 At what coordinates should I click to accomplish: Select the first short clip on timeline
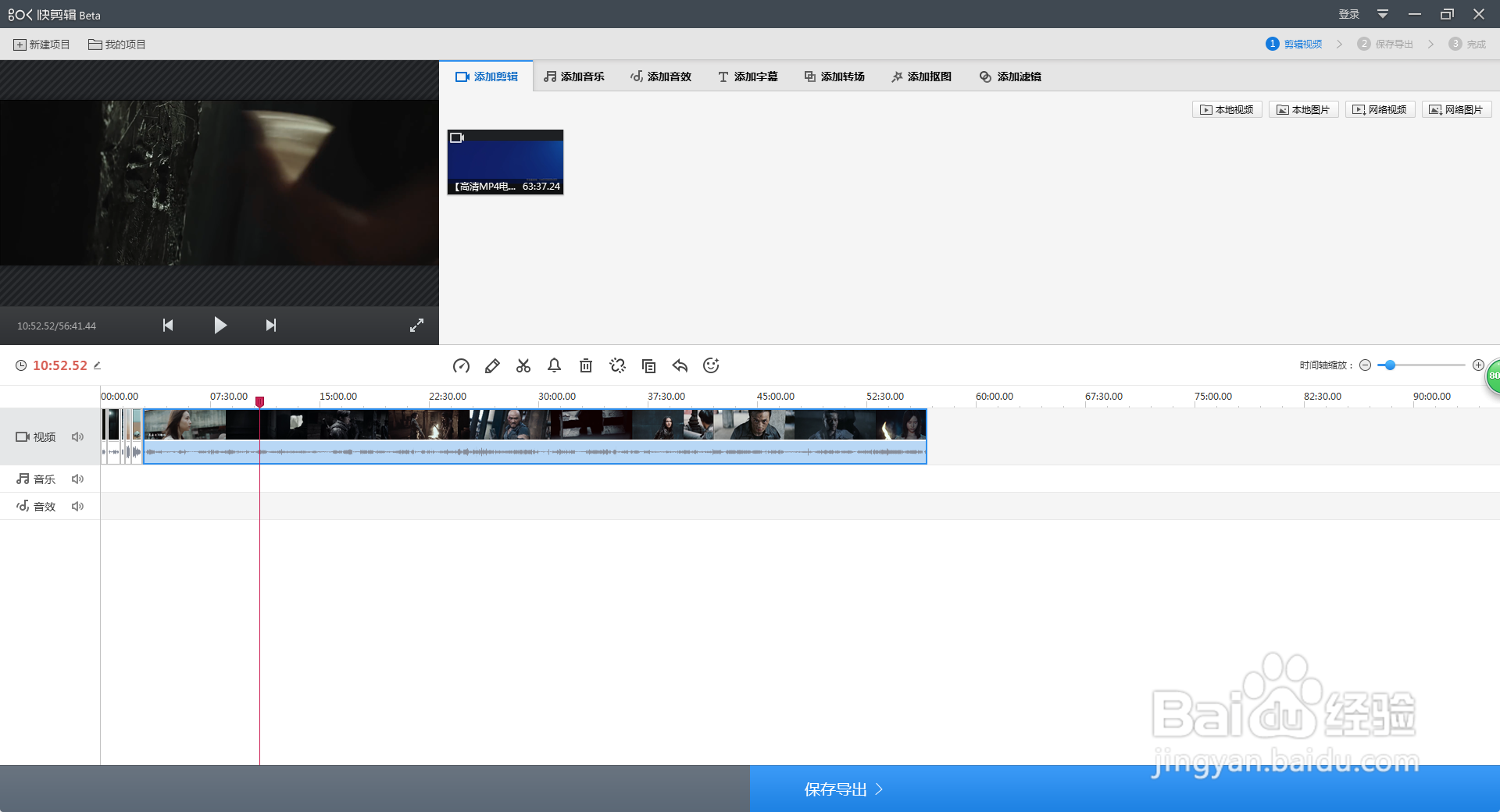coord(105,436)
